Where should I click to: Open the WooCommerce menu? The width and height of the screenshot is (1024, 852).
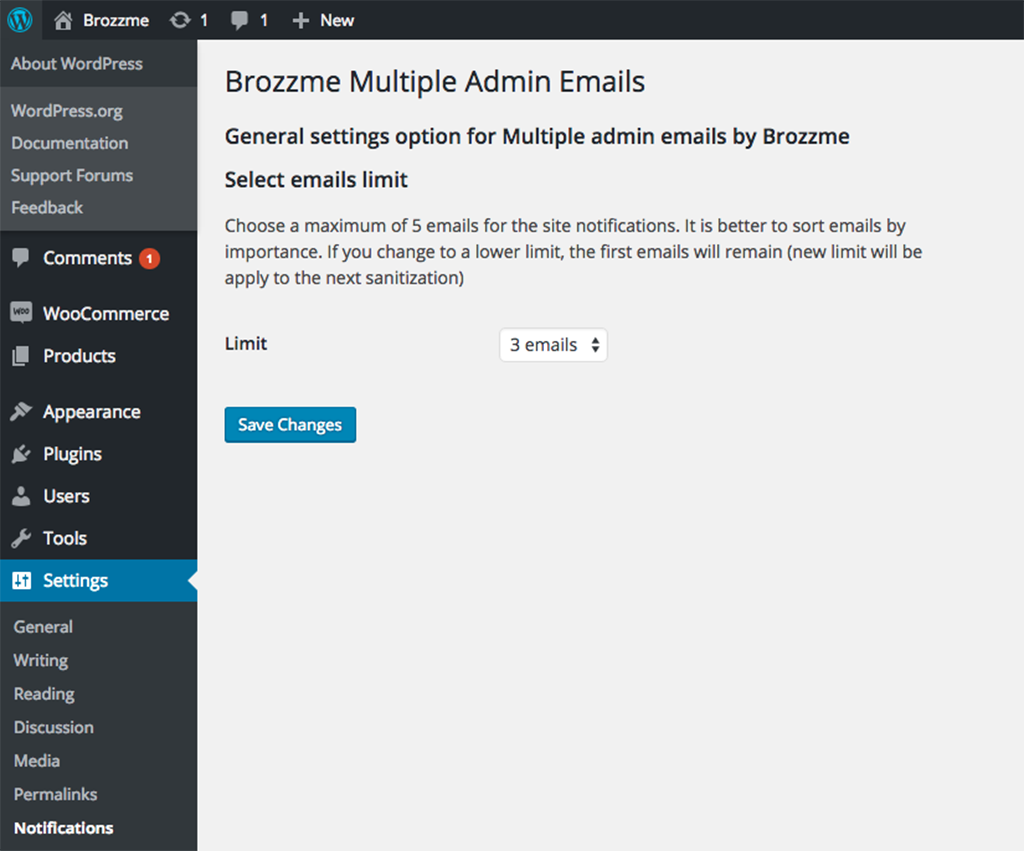tap(106, 313)
